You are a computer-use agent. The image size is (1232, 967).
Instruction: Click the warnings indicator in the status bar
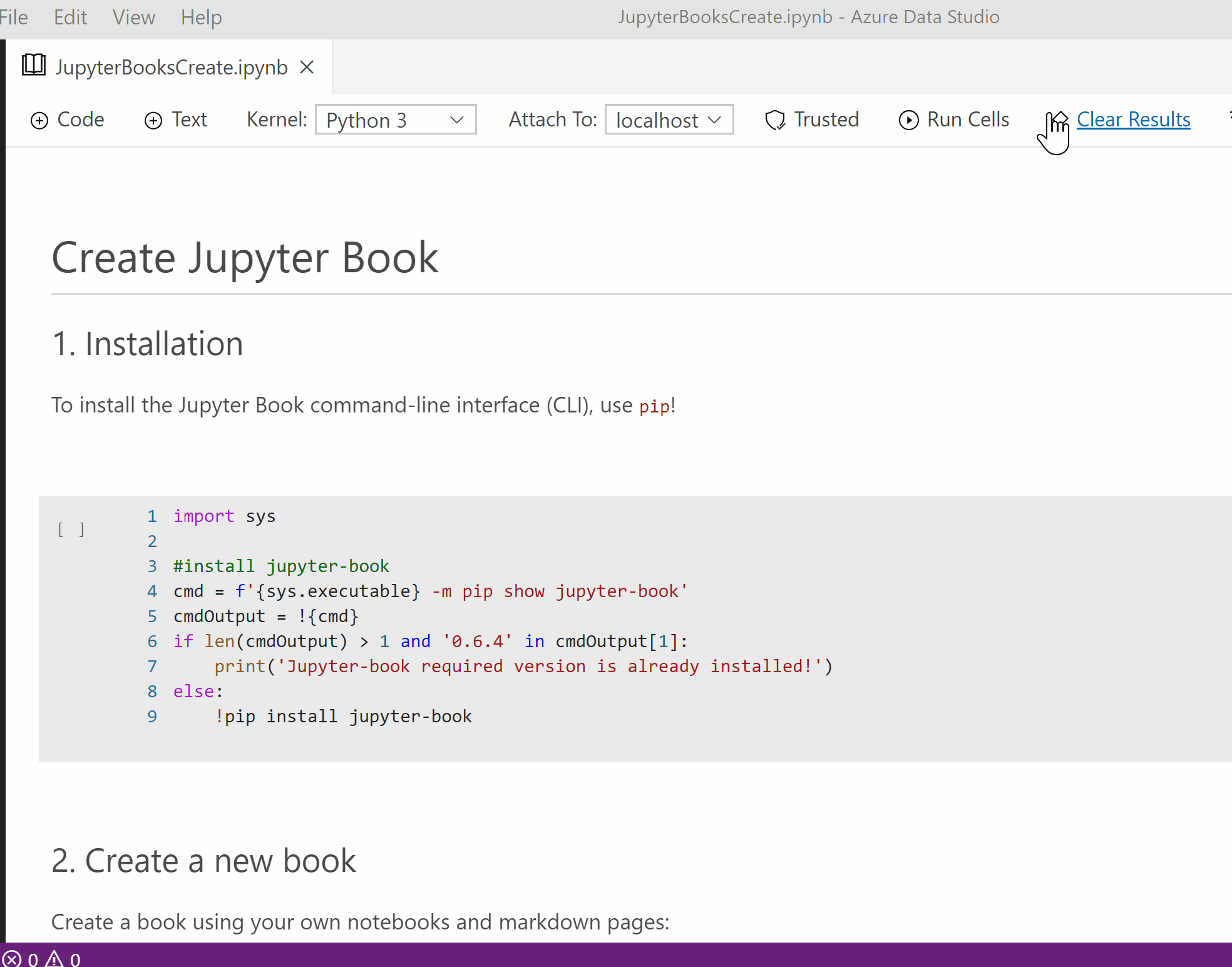(63, 959)
